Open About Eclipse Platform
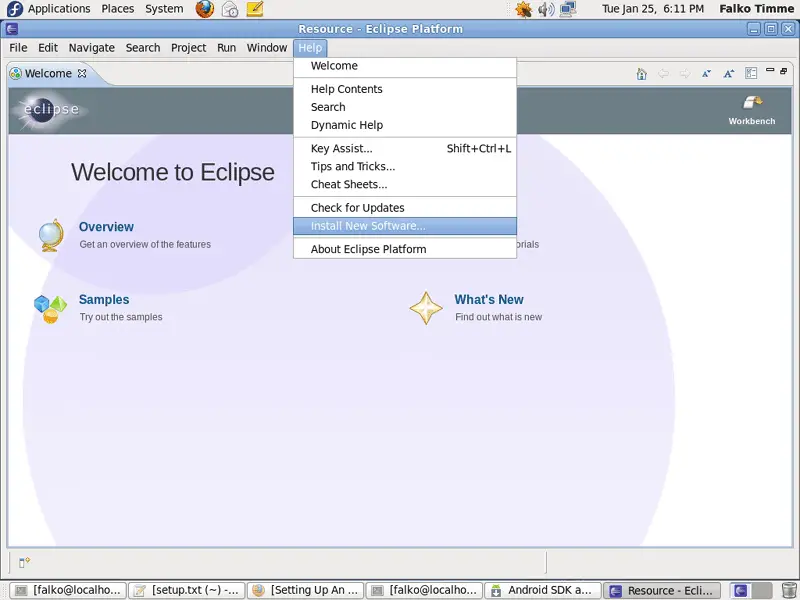Screen dimensions: 800x600 pos(405,249)
